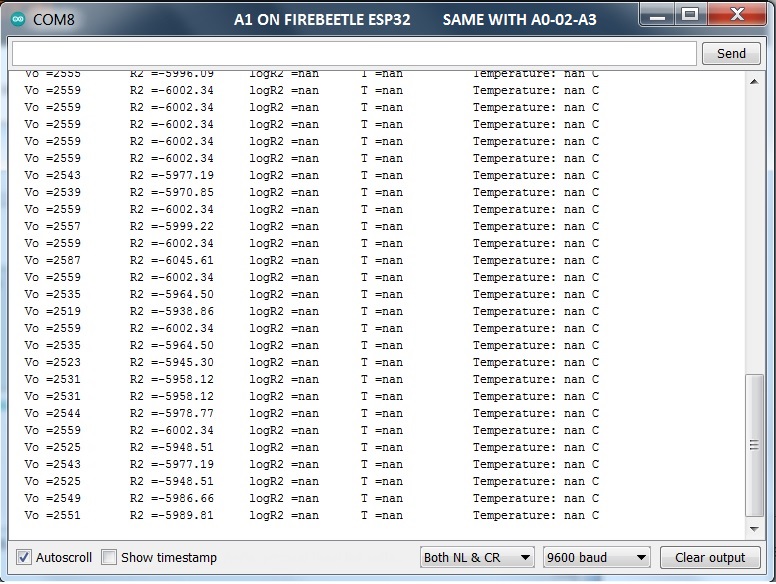
Task: Minimize the COM8 serial monitor window
Action: point(657,15)
